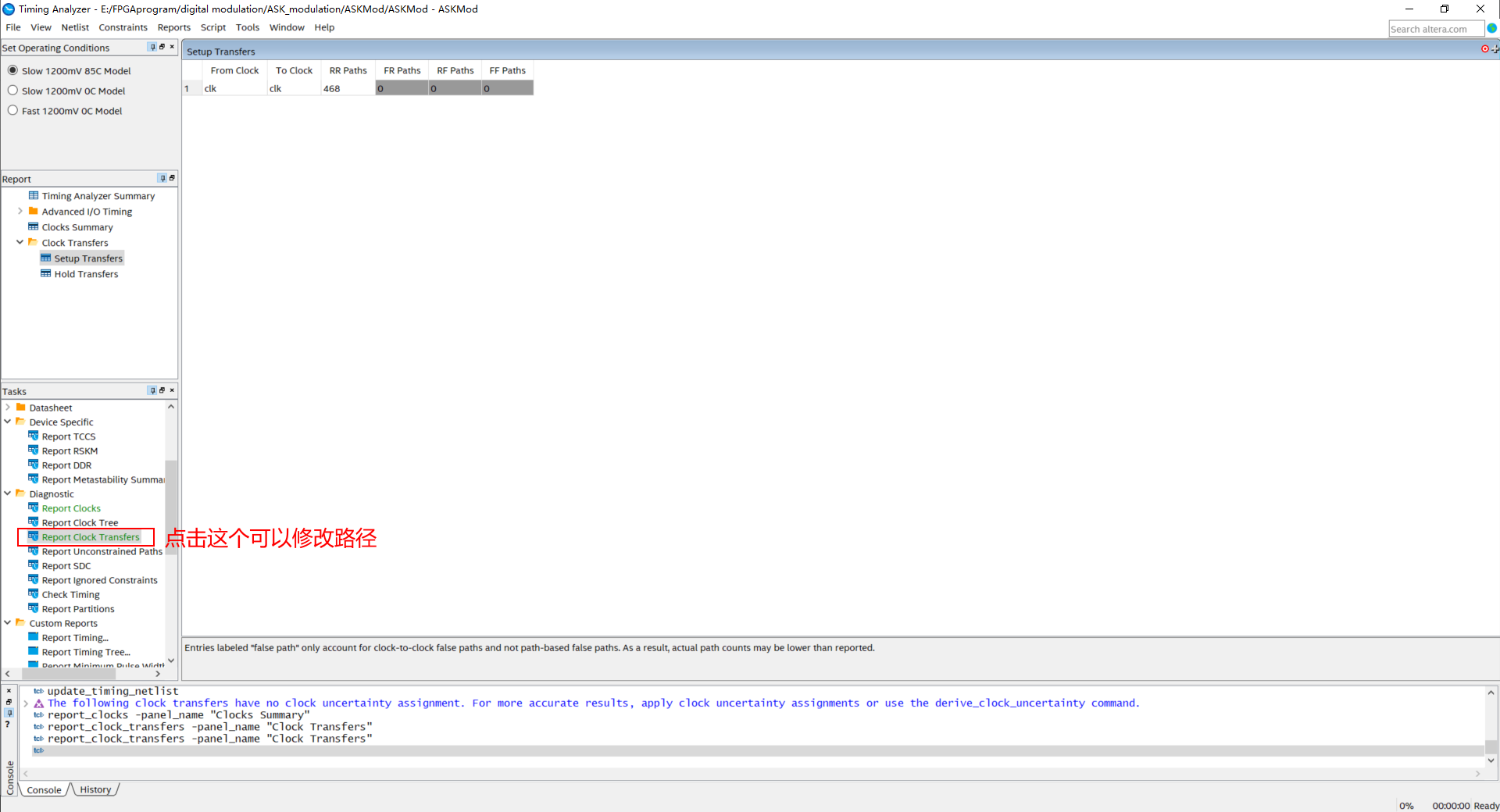Open Report Clock Tree
Image resolution: width=1500 pixels, height=812 pixels.
click(80, 522)
